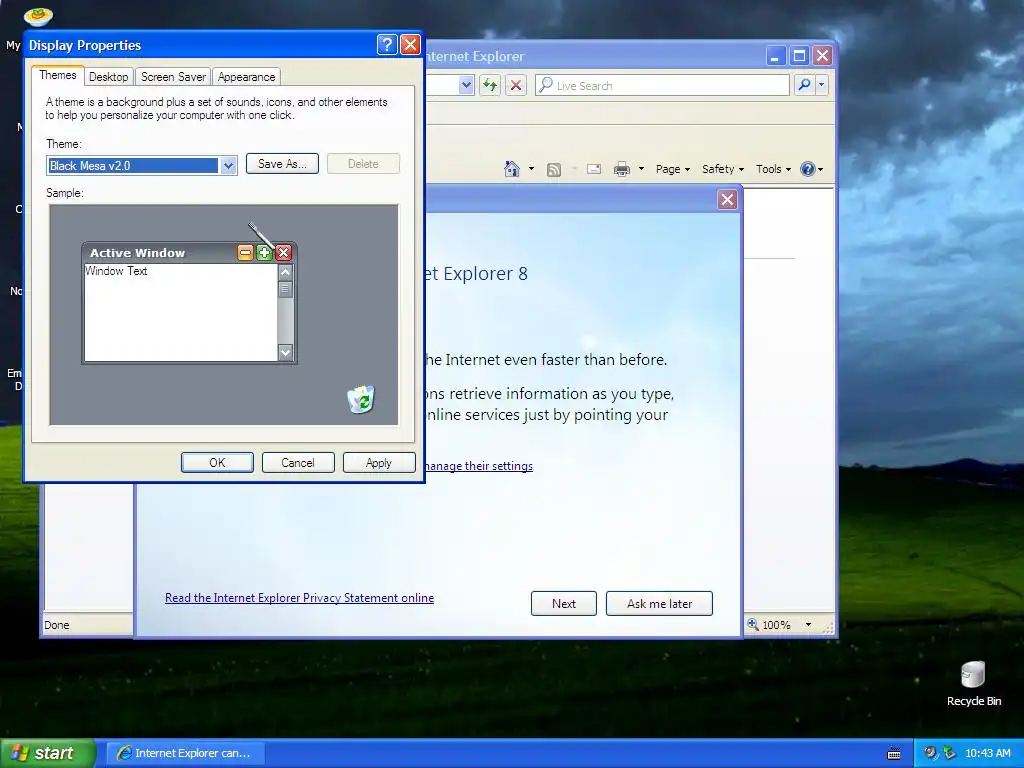
Task: Open the Help question mark icon in IE
Action: coord(808,169)
